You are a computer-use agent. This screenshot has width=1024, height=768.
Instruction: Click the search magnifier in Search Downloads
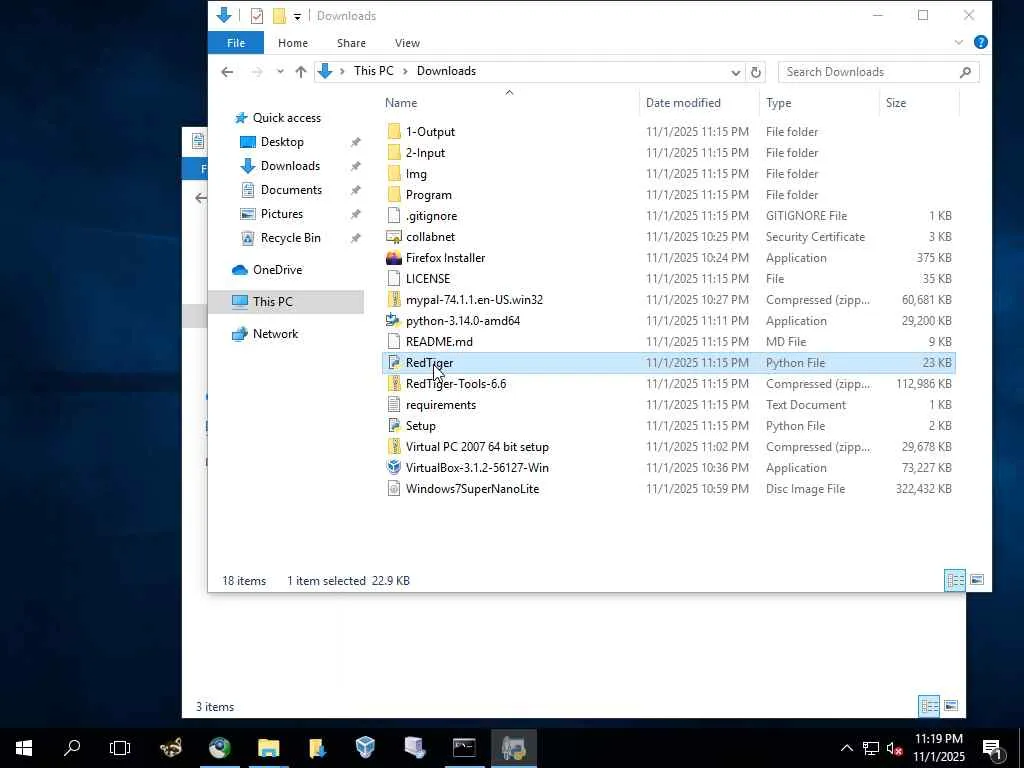point(965,72)
